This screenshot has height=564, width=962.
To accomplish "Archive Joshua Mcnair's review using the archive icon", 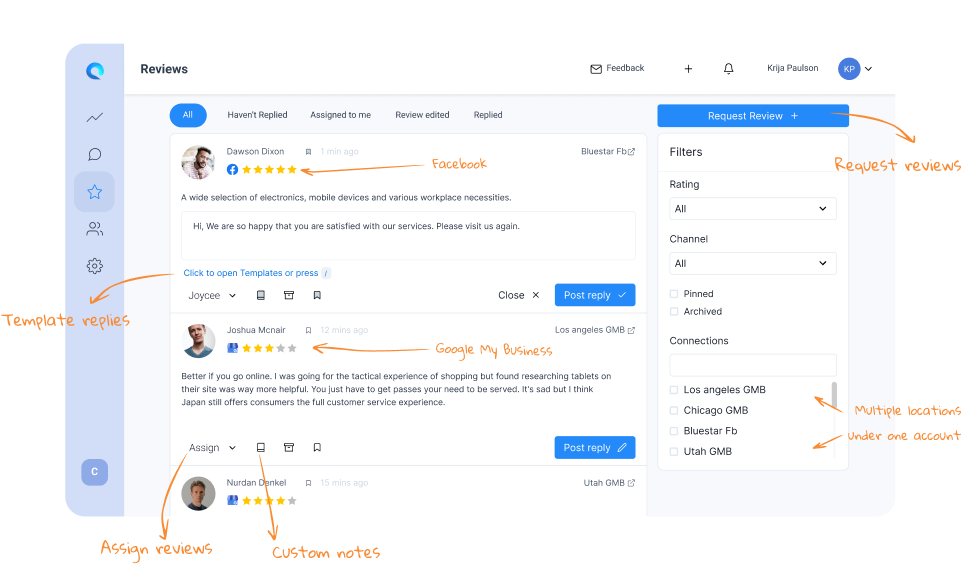I will [289, 447].
